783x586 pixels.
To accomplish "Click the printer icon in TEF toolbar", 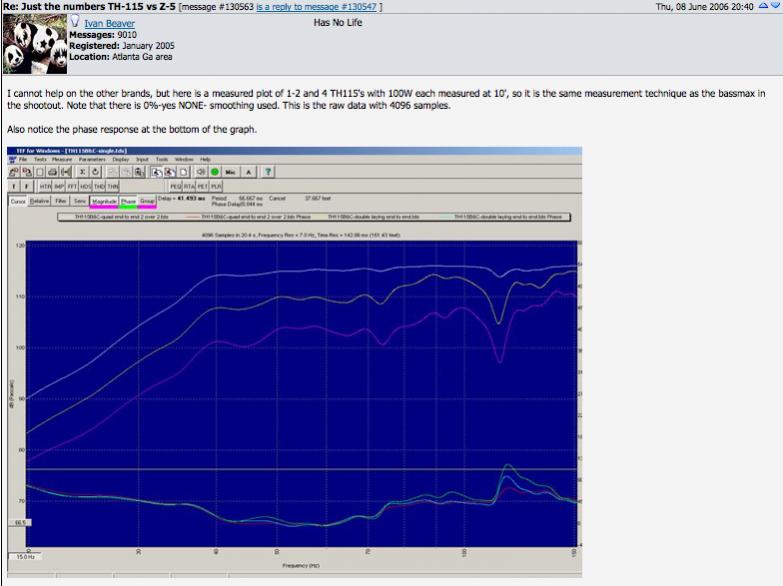I will [x=52, y=172].
